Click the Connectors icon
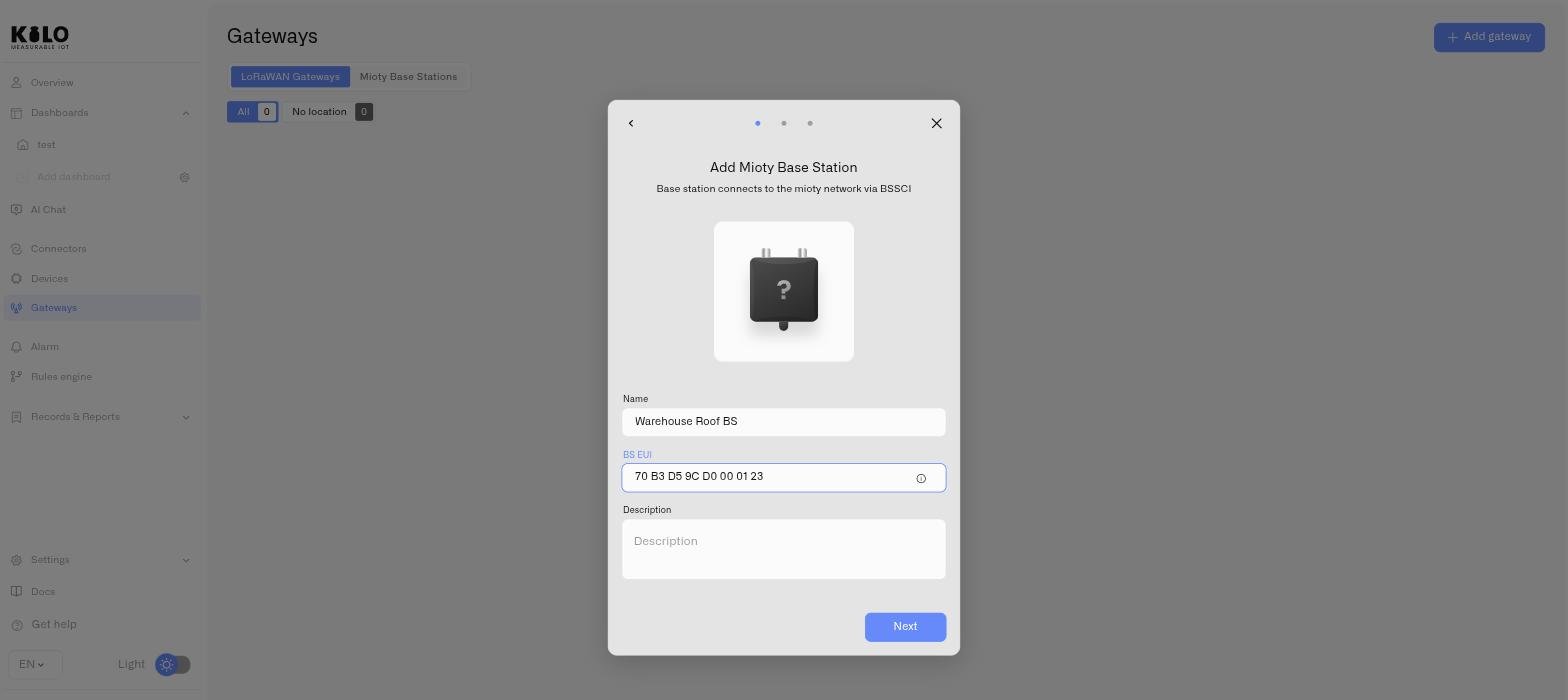This screenshot has height=700, width=1568. [16, 249]
